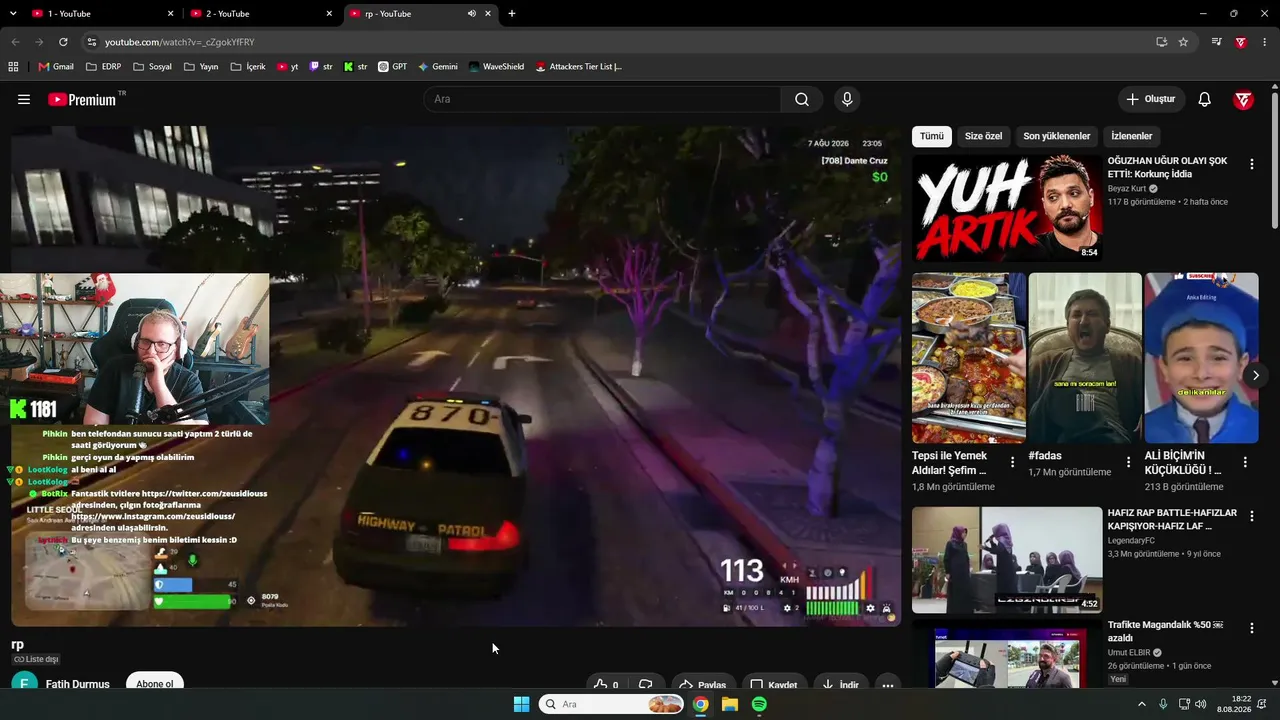The height and width of the screenshot is (720, 1280).
Task: Mute the rp - YouTube tab audio
Action: point(471,14)
